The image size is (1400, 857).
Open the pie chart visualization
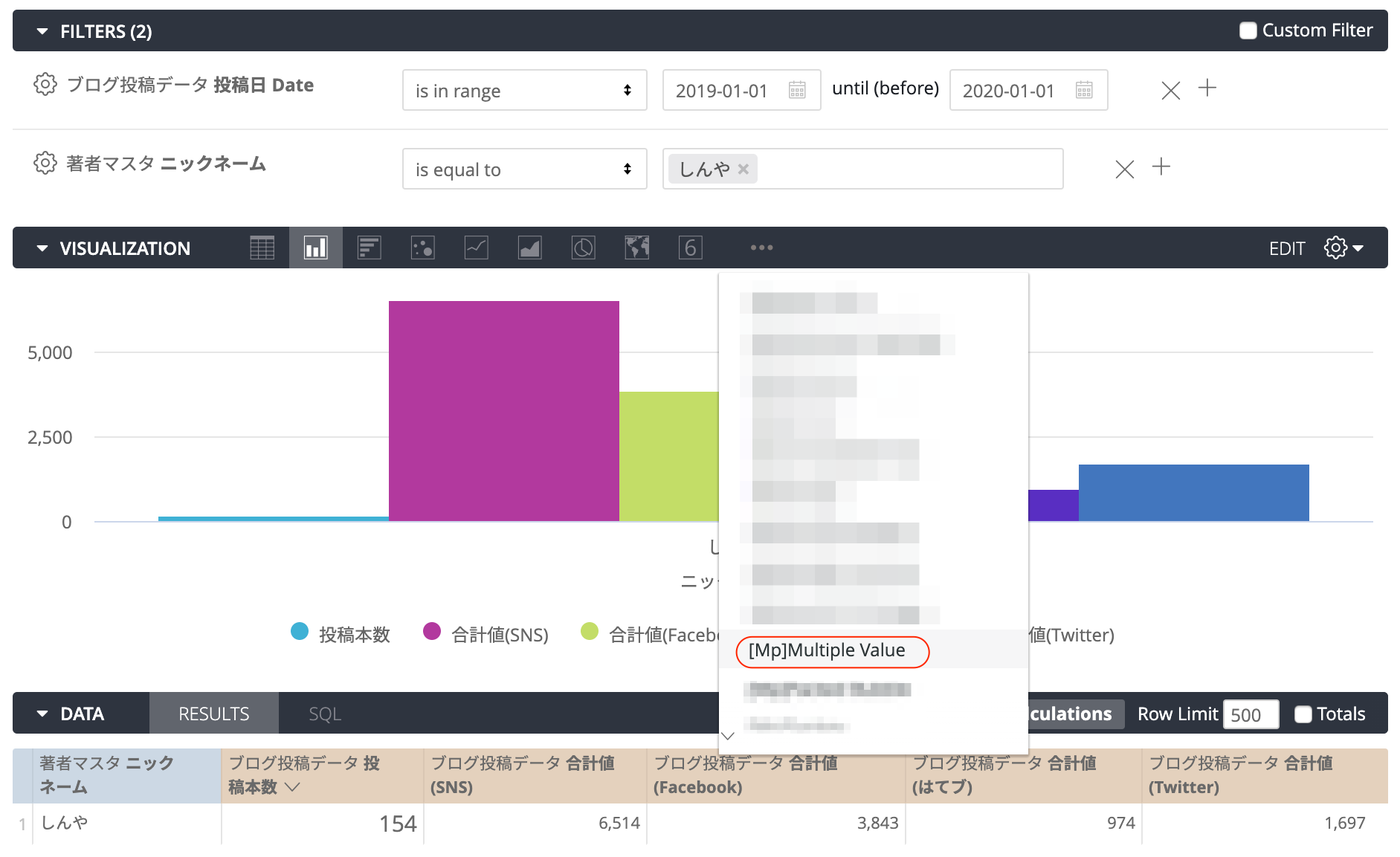(583, 248)
